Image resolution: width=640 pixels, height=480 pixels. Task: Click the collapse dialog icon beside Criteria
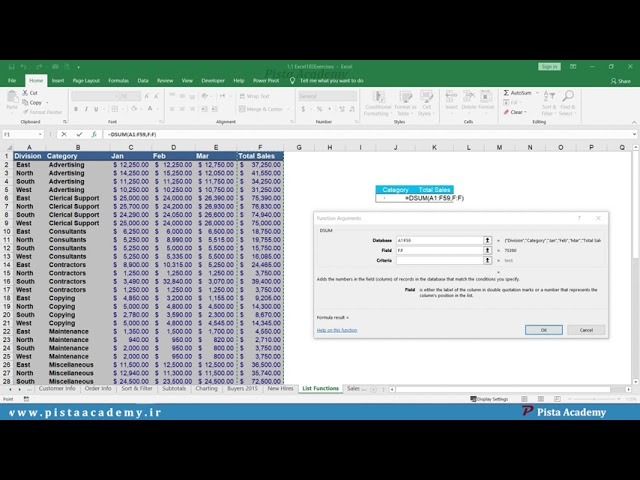[x=487, y=260]
